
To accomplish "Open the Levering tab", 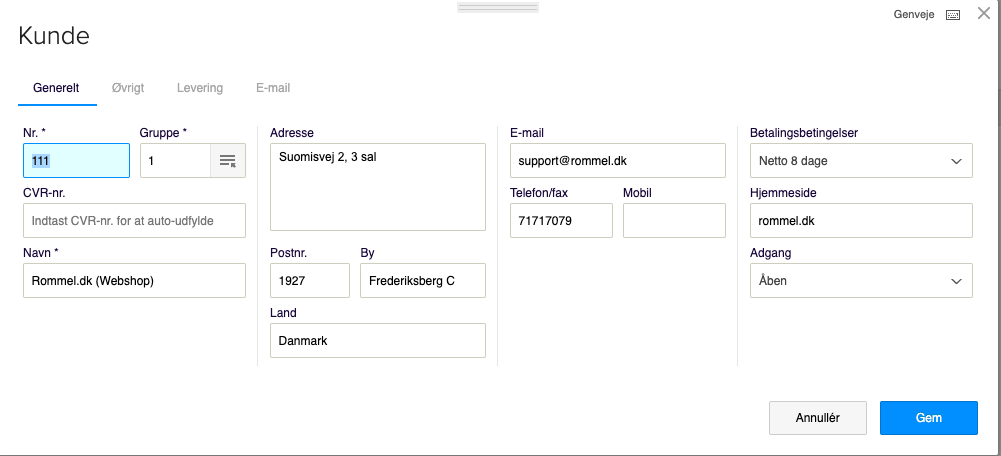I will tap(200, 88).
